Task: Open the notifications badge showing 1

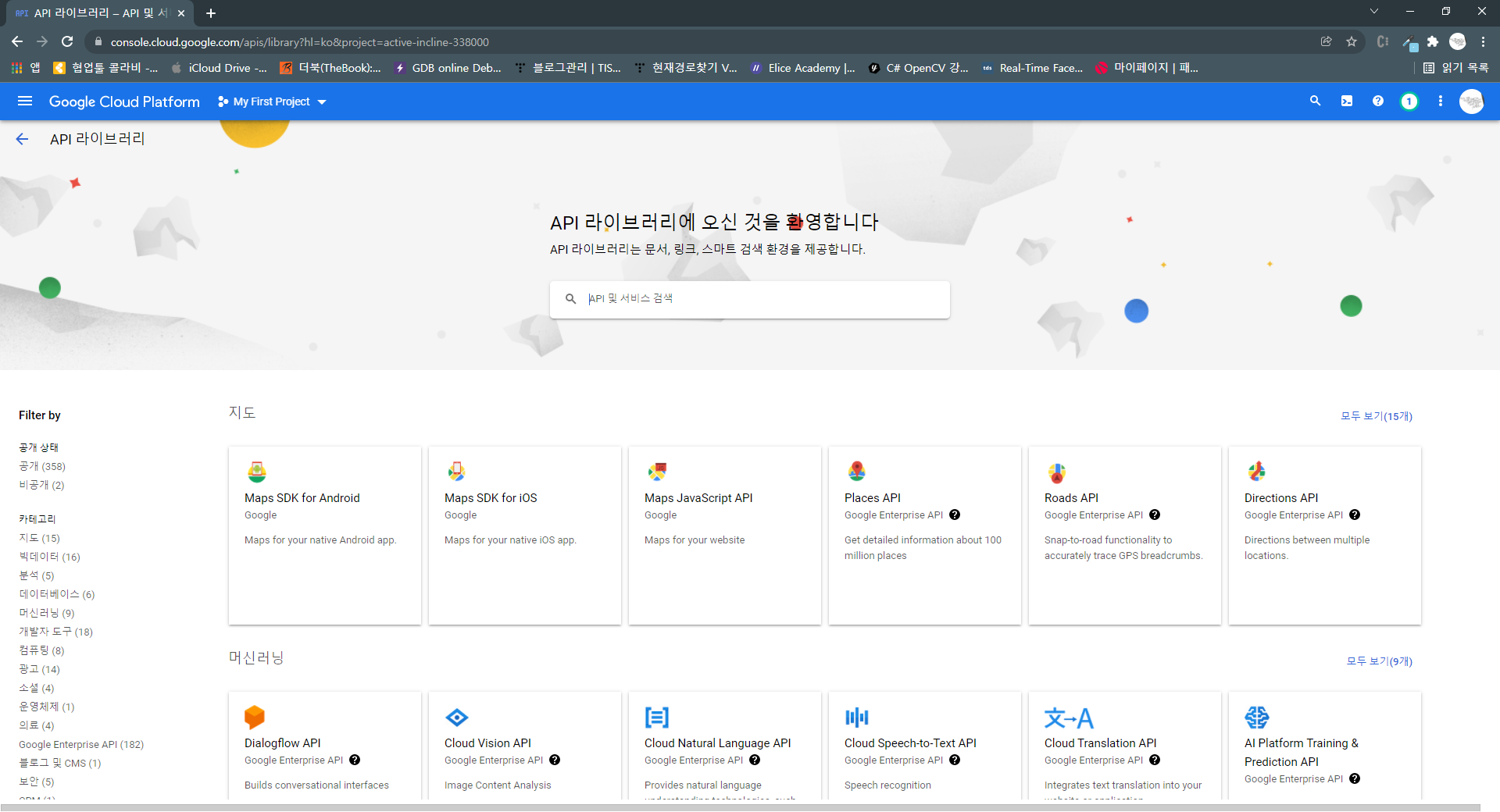Action: coord(1409,101)
